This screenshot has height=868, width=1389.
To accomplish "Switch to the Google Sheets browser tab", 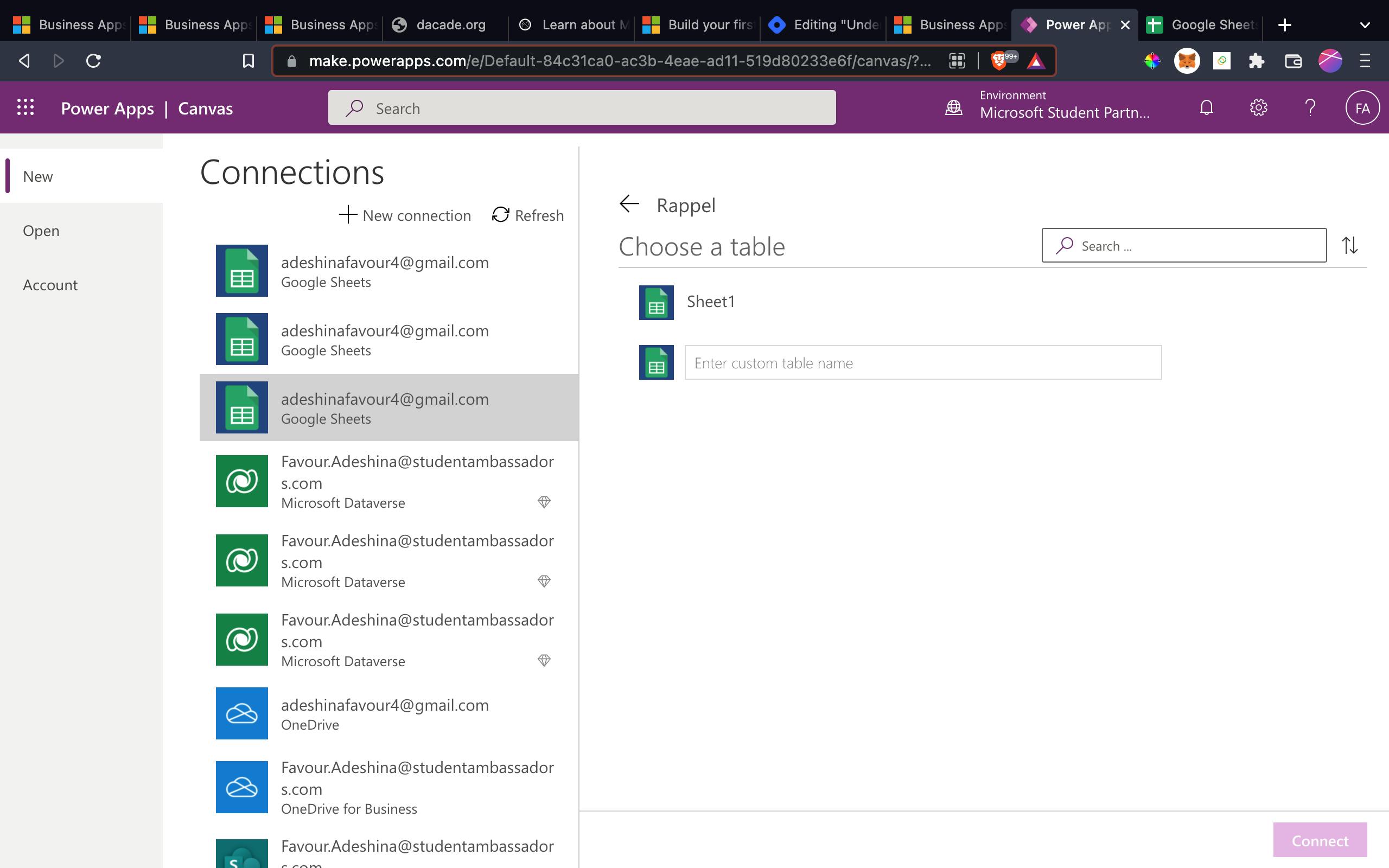I will (1200, 25).
